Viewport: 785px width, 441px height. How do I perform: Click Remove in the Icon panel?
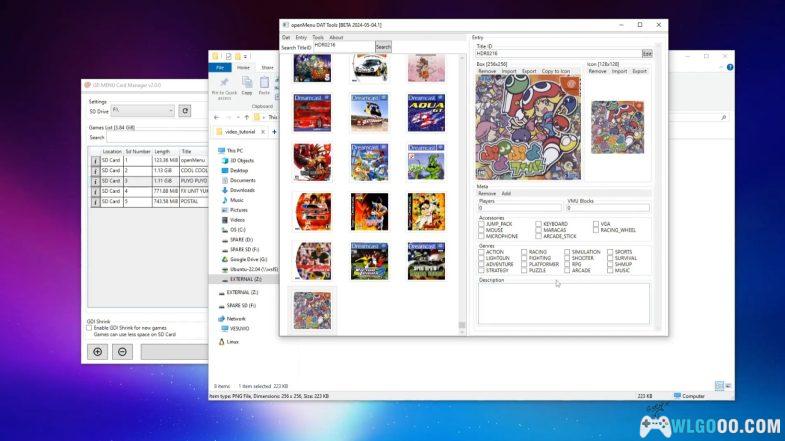point(597,72)
